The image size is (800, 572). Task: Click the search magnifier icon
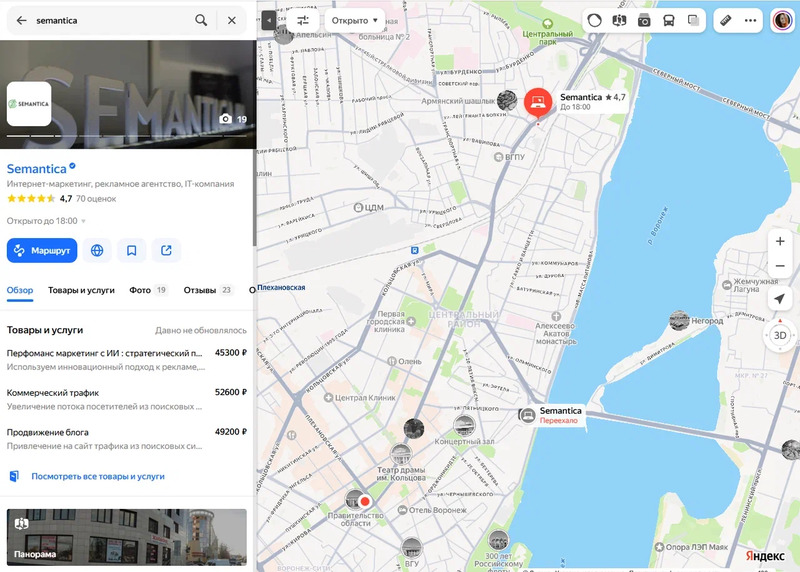point(201,20)
